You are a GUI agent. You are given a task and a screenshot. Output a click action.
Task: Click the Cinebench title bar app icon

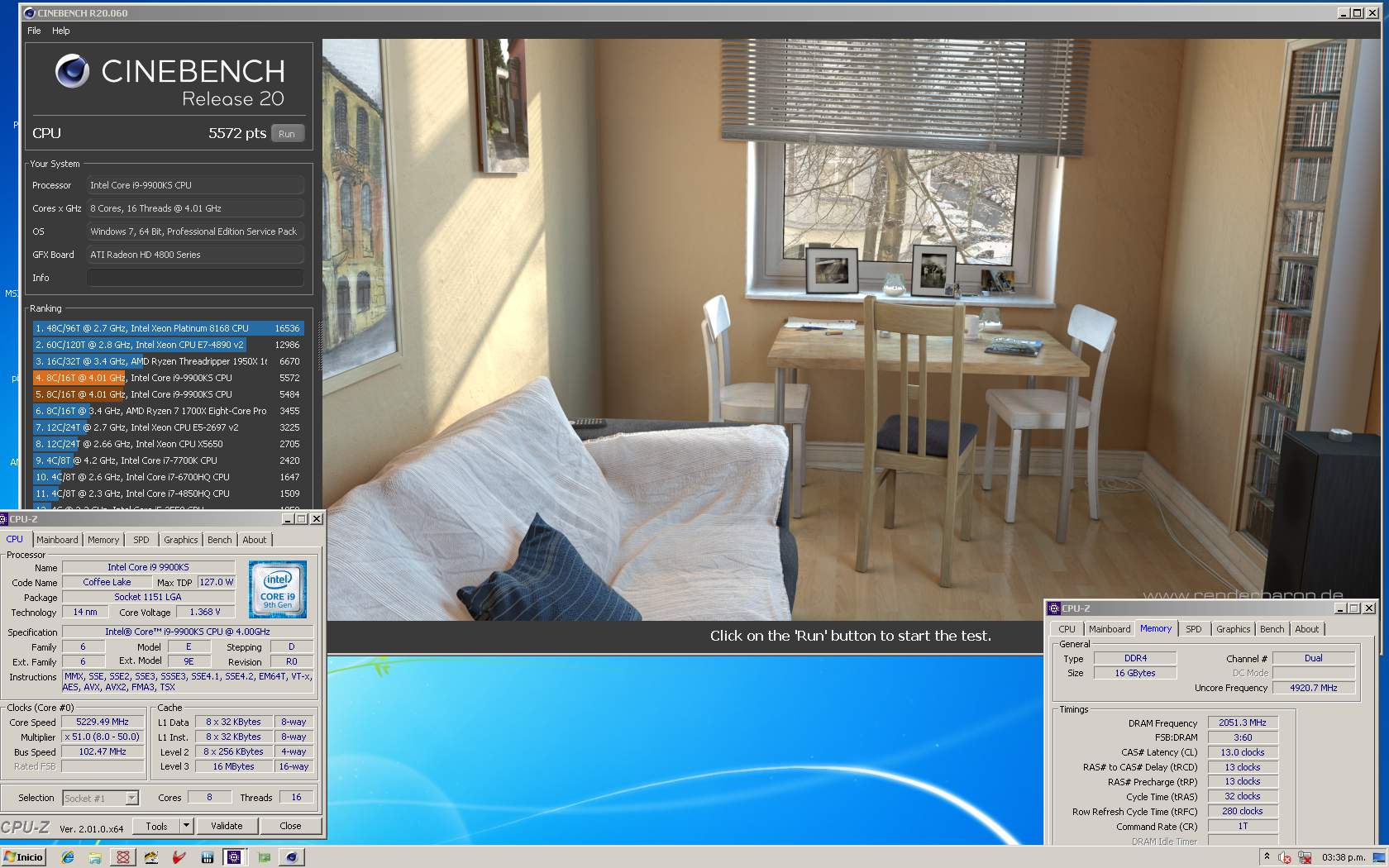coord(30,12)
